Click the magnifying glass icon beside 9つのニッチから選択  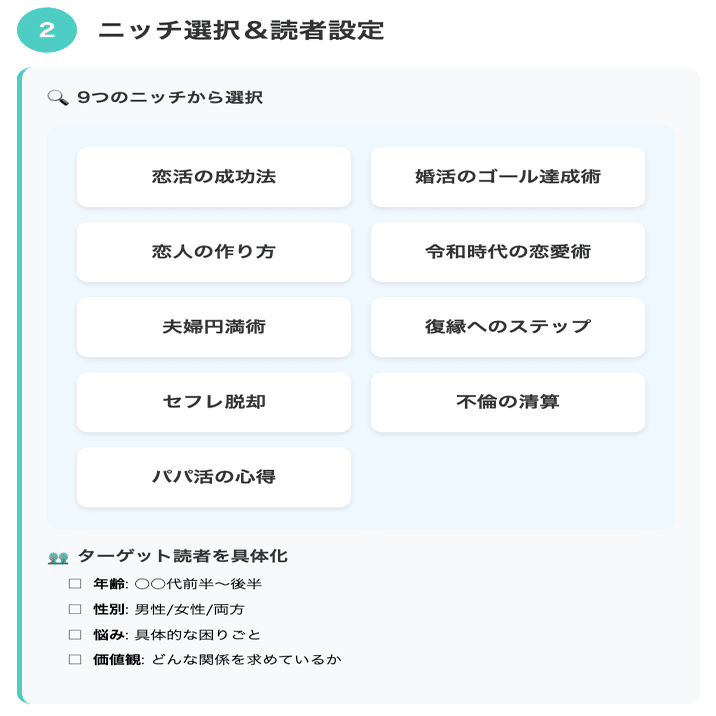pos(57,98)
